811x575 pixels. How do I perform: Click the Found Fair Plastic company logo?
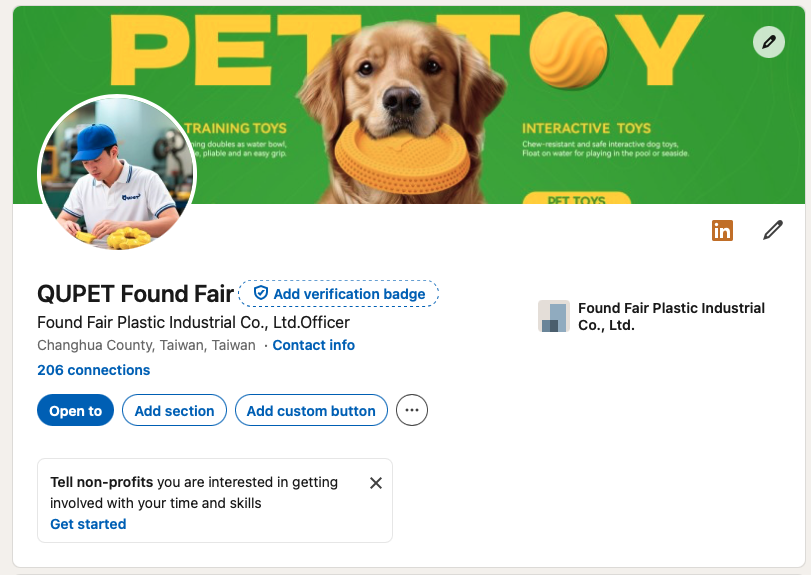tap(553, 316)
